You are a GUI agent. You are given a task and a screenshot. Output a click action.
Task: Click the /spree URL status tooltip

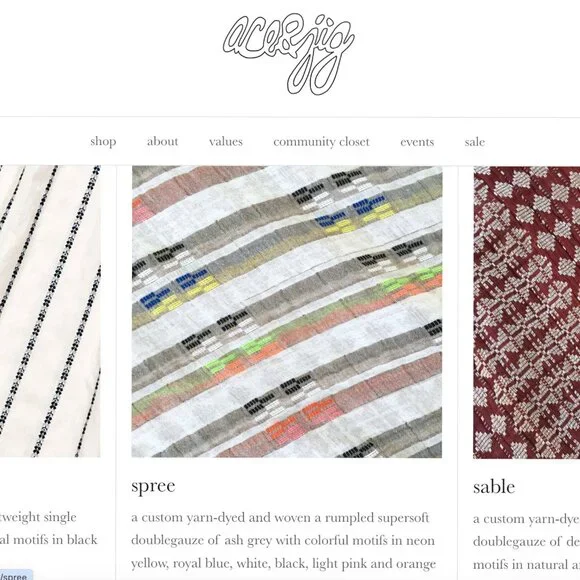point(16,576)
